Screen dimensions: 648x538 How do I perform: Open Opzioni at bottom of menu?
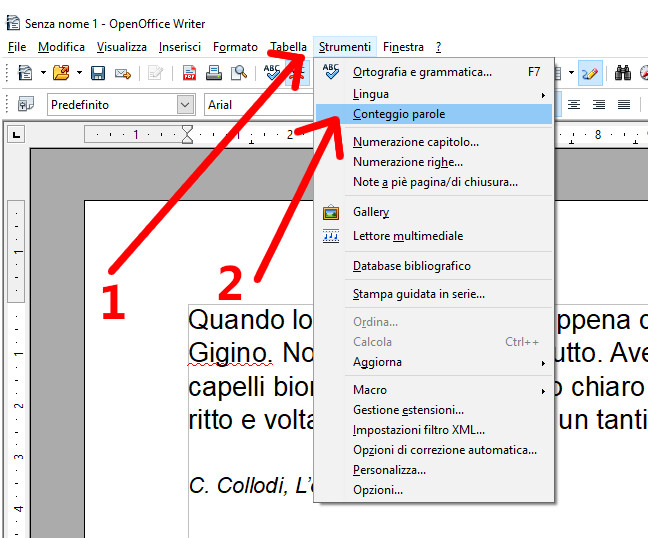pyautogui.click(x=434, y=490)
